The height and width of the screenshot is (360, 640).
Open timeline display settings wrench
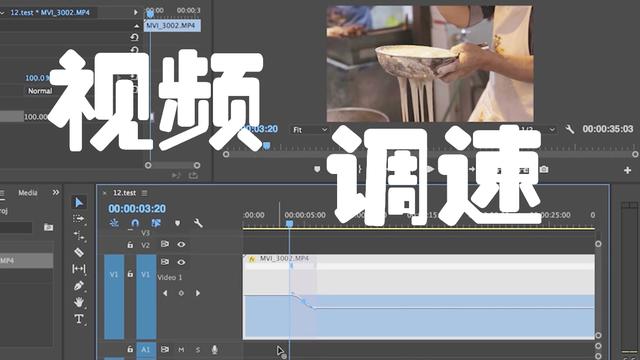point(198,223)
